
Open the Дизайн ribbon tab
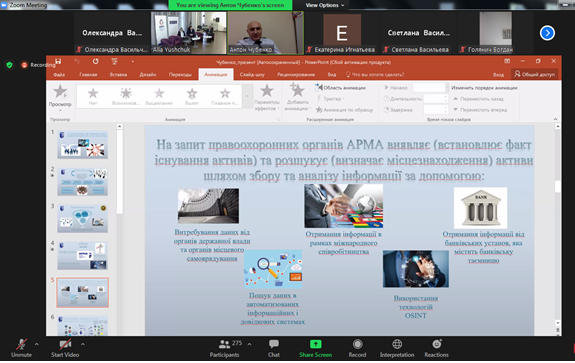point(148,74)
